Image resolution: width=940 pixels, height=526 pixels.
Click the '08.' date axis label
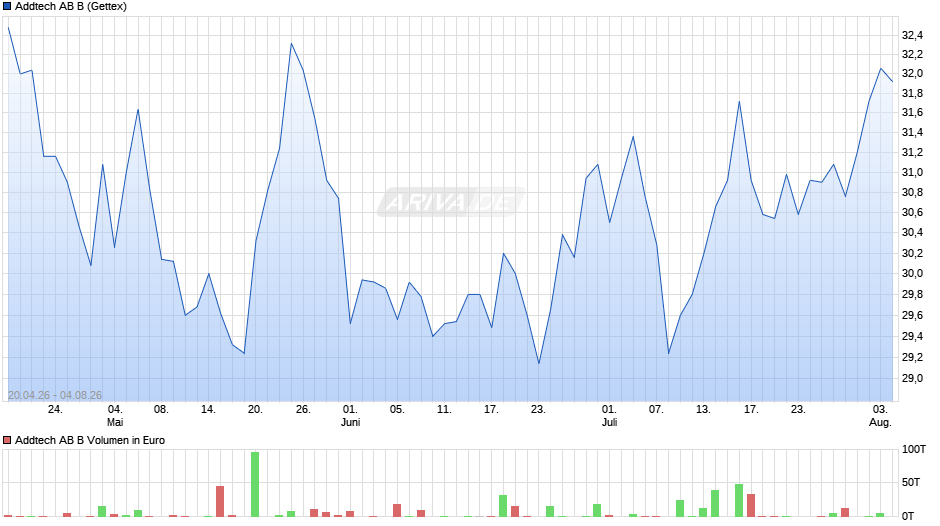(161, 410)
